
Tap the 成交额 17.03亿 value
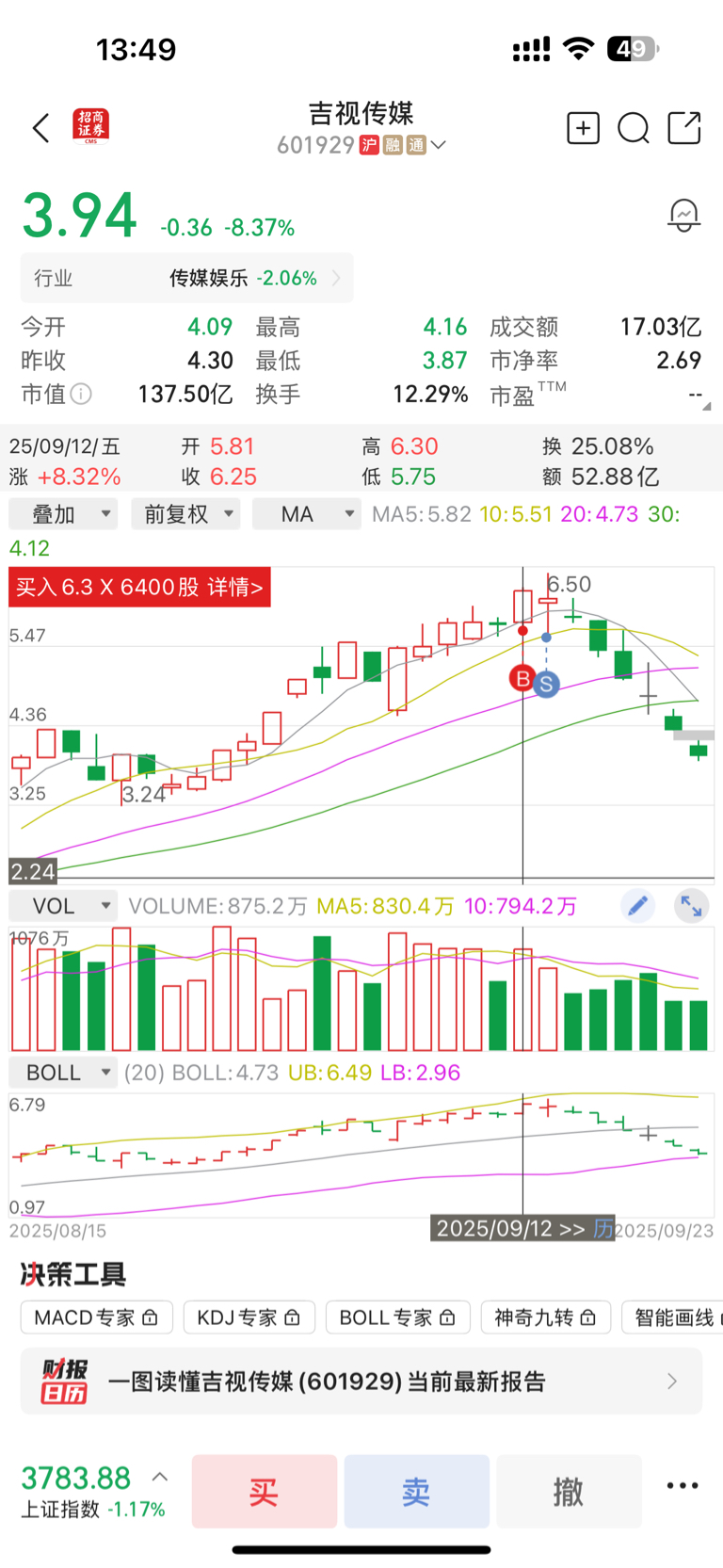[660, 327]
